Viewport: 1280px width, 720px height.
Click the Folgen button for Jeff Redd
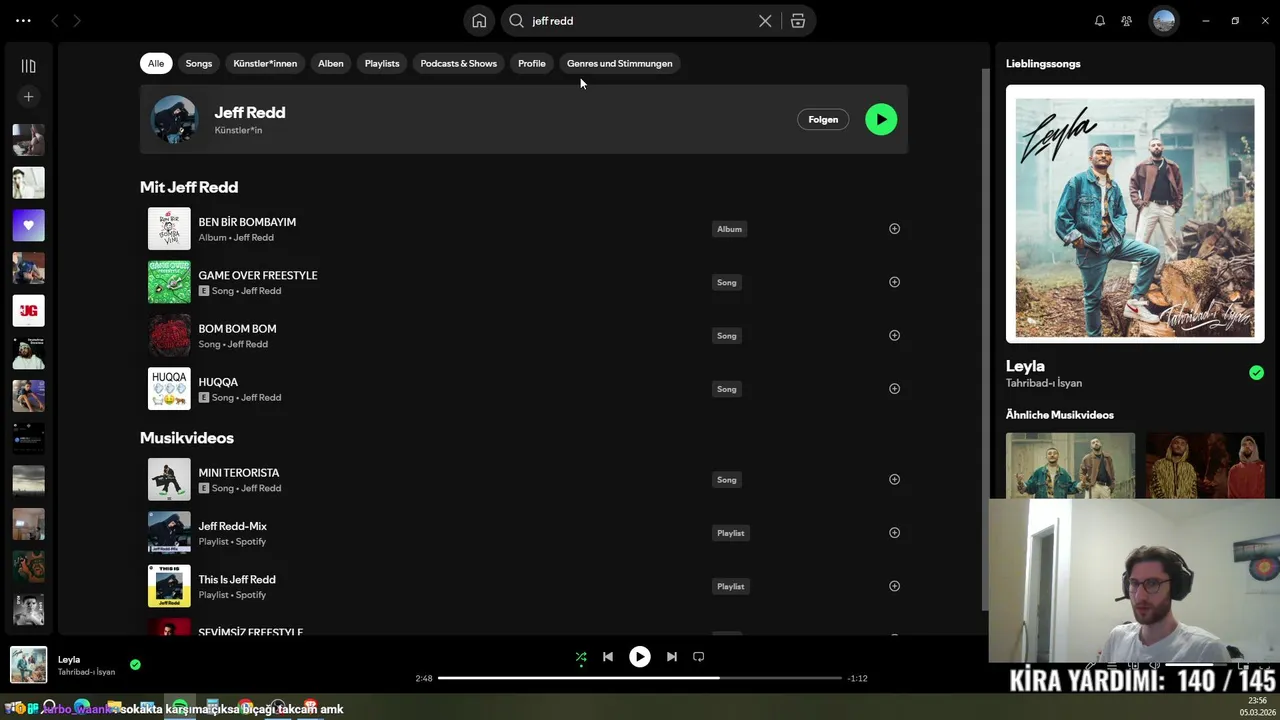click(x=823, y=119)
